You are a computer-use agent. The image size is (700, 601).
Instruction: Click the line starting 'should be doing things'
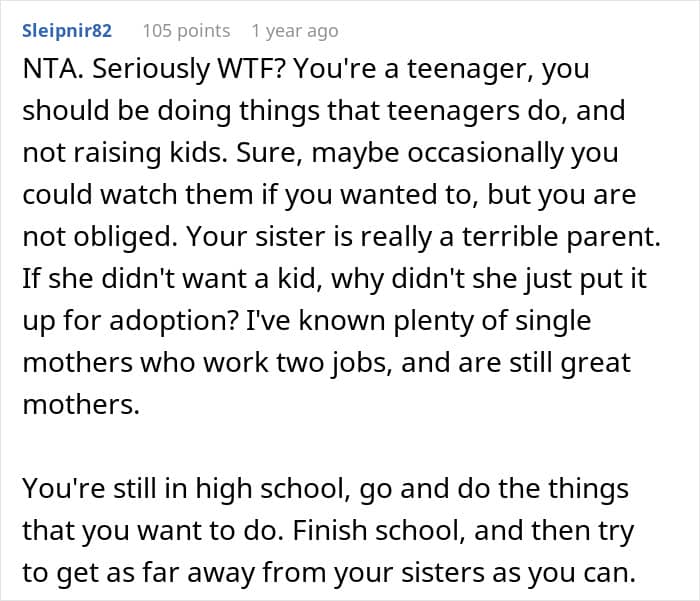pos(324,111)
